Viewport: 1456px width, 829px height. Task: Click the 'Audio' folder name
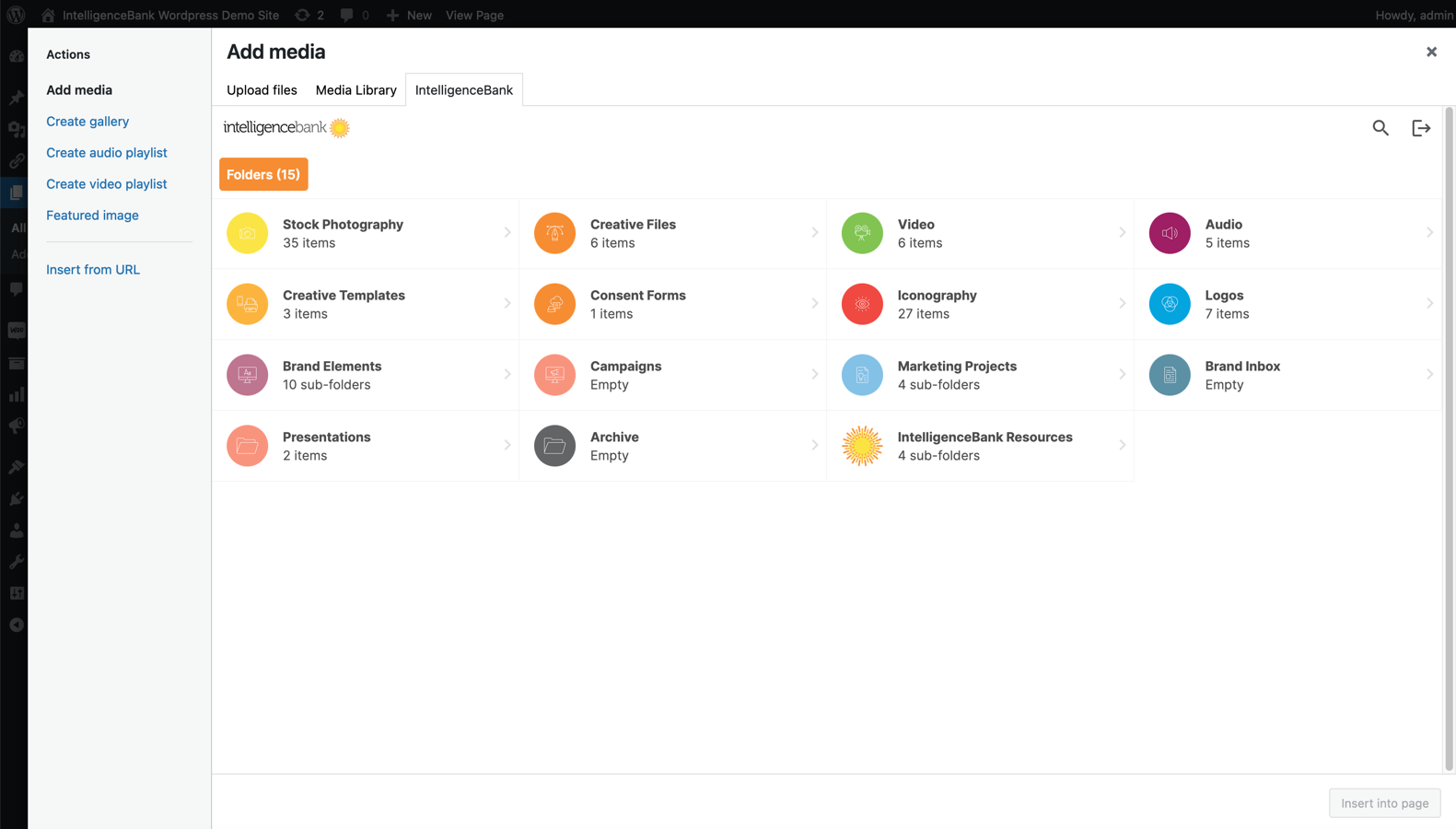point(1224,225)
